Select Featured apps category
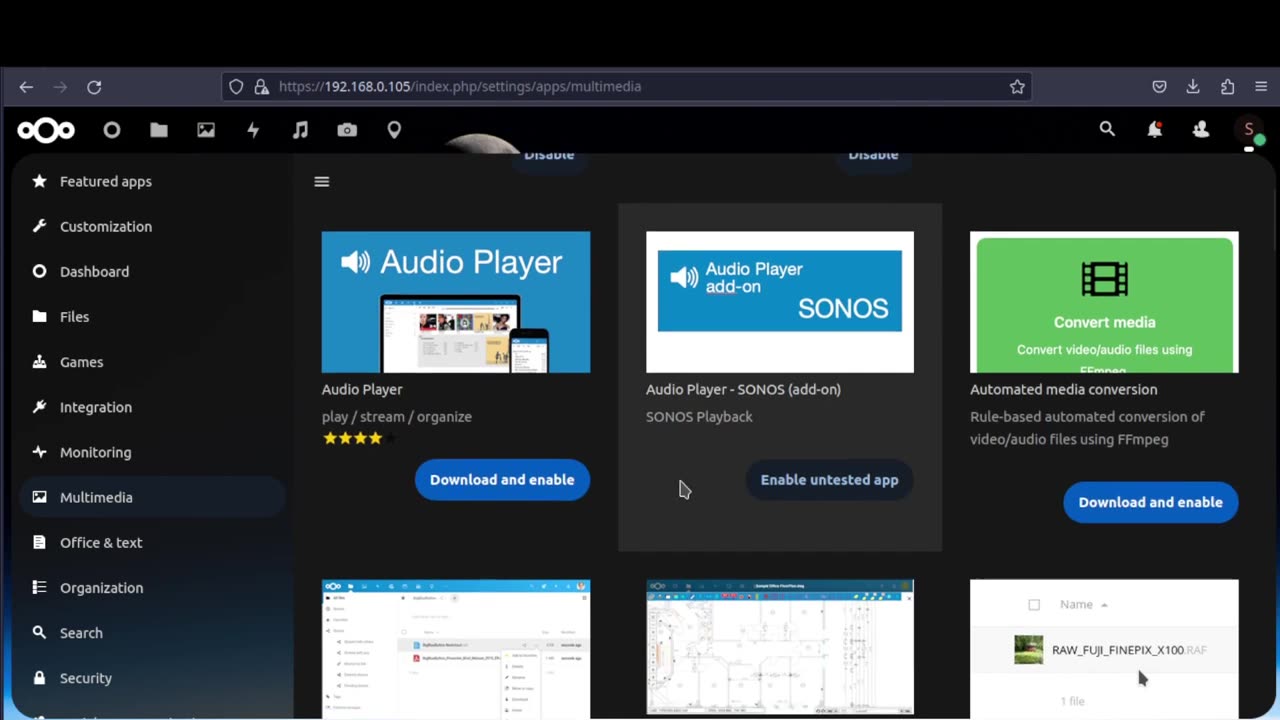This screenshot has height=720, width=1280. point(152,181)
